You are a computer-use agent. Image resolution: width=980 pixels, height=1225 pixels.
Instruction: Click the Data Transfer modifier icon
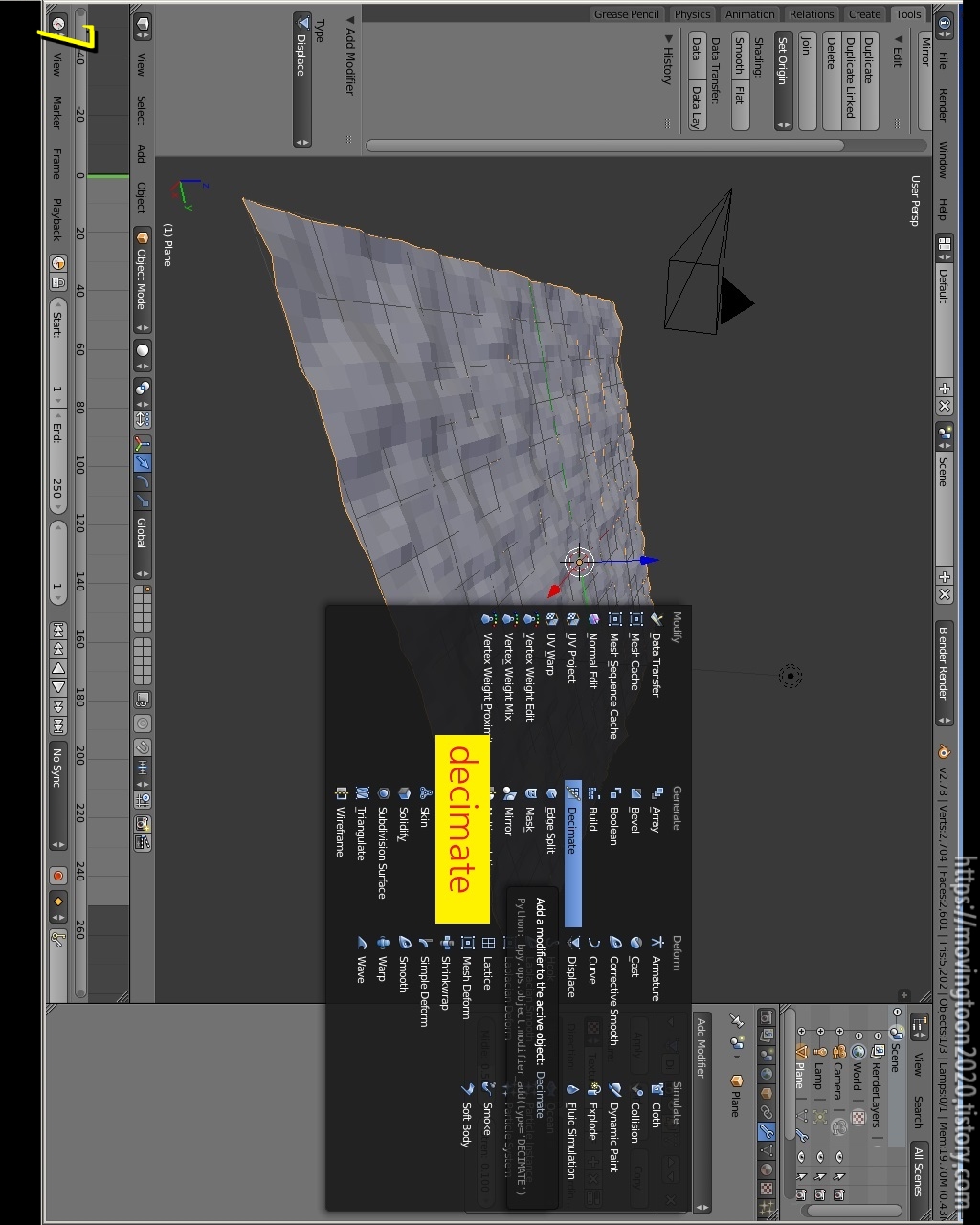[x=657, y=619]
